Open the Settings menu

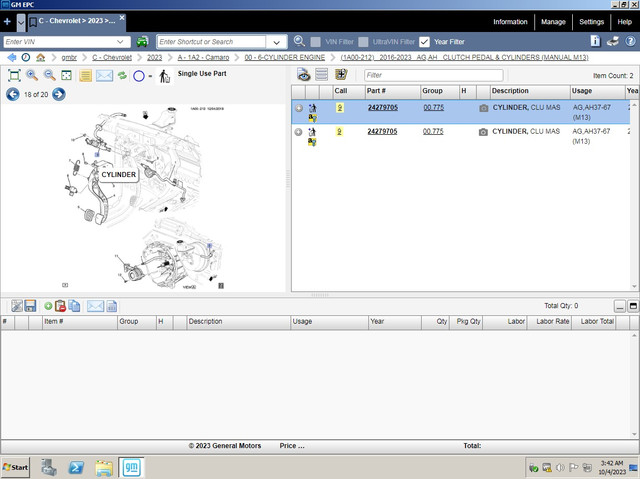[x=591, y=22]
